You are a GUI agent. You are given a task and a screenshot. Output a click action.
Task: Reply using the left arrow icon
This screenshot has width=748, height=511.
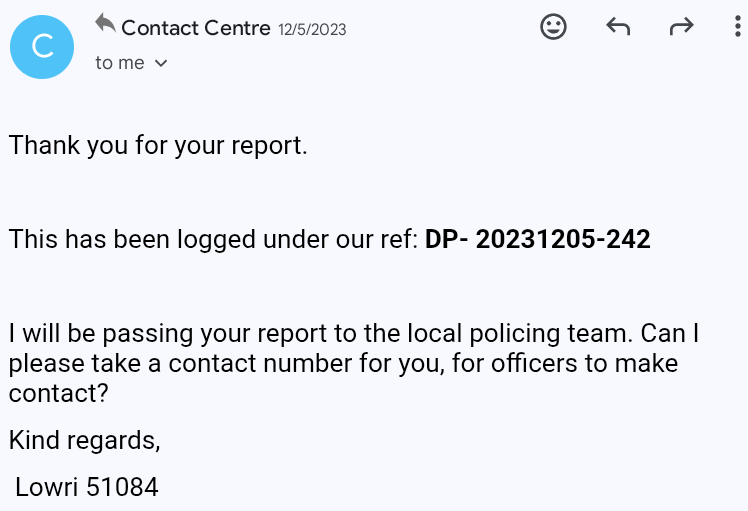618,27
